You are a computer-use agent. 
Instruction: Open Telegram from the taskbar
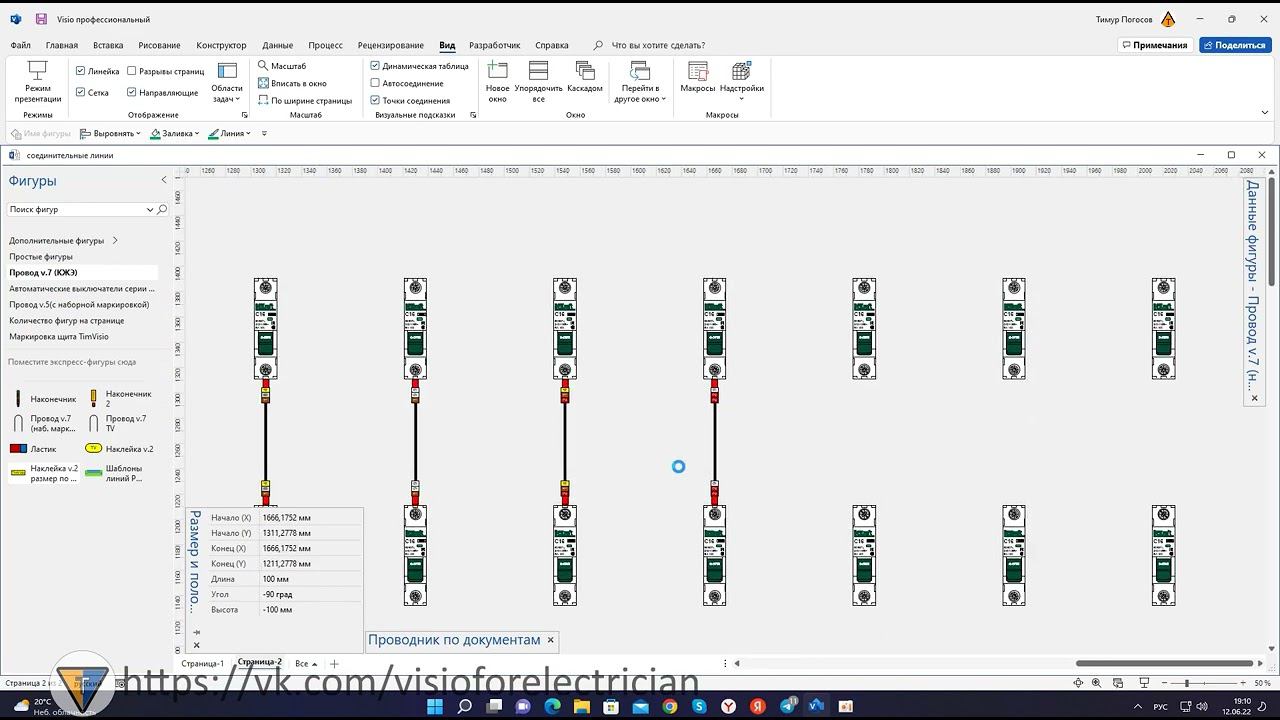coord(787,706)
